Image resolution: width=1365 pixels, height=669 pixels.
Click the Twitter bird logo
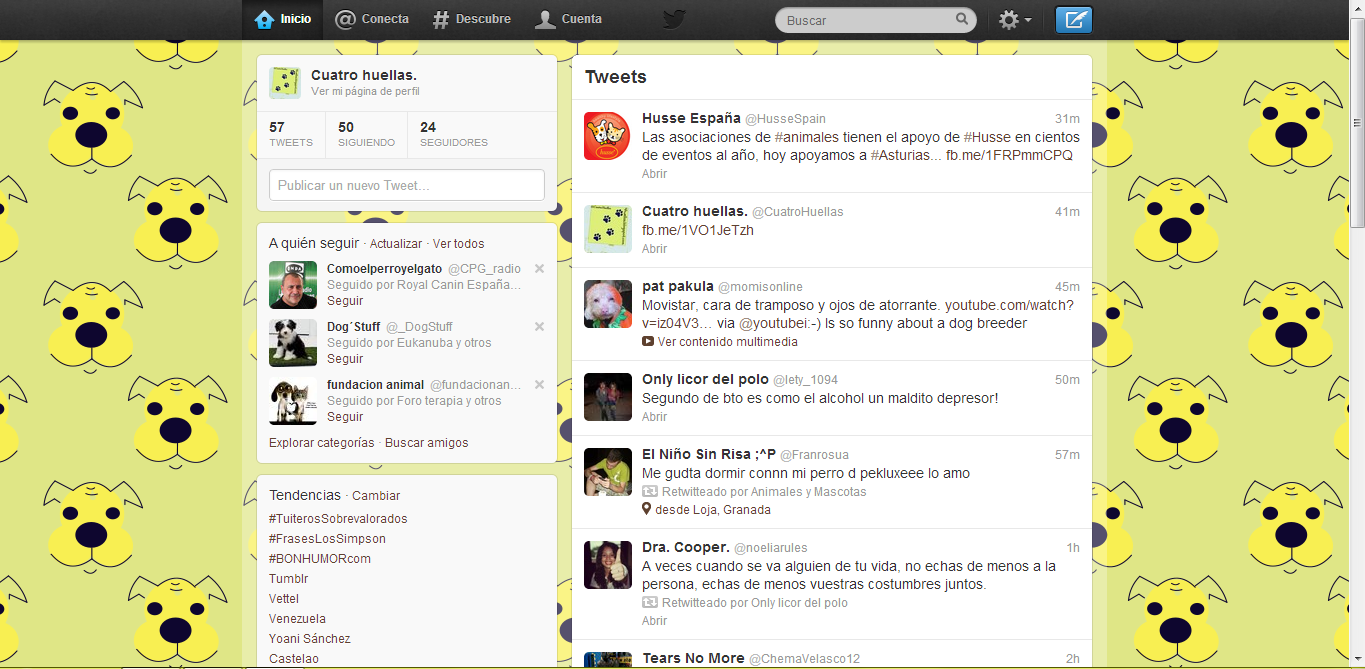[675, 20]
